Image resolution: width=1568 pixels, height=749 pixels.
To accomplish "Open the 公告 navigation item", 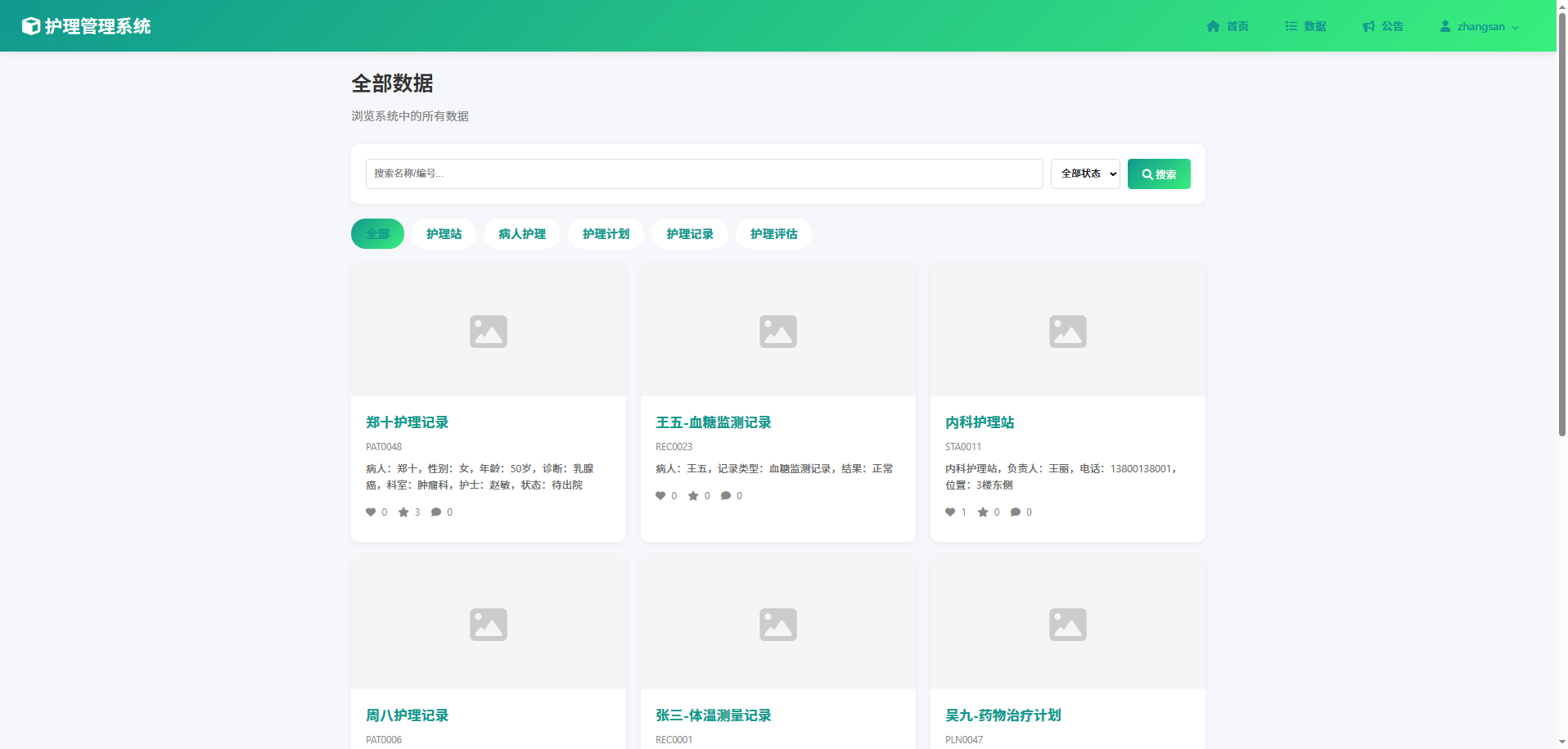I will [1383, 26].
